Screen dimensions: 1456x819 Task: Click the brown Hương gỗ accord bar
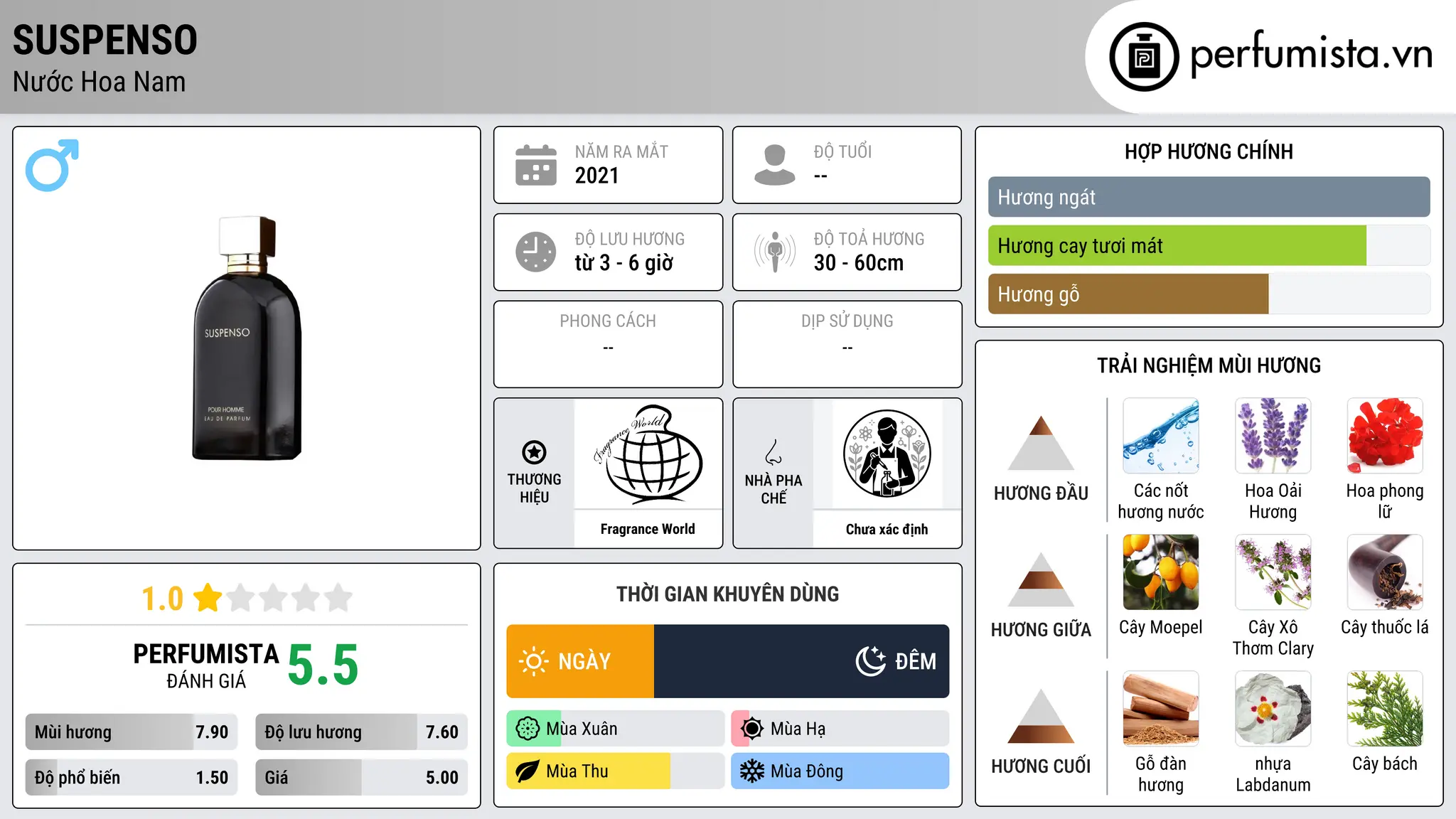point(1128,294)
